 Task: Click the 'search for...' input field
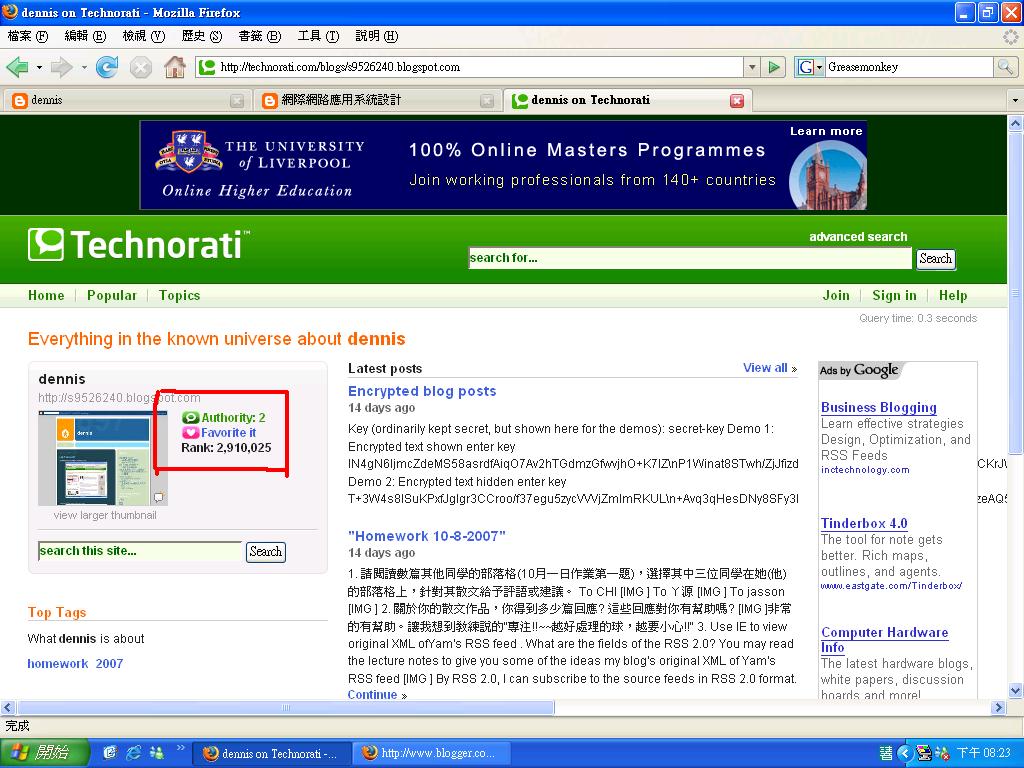[x=690, y=258]
